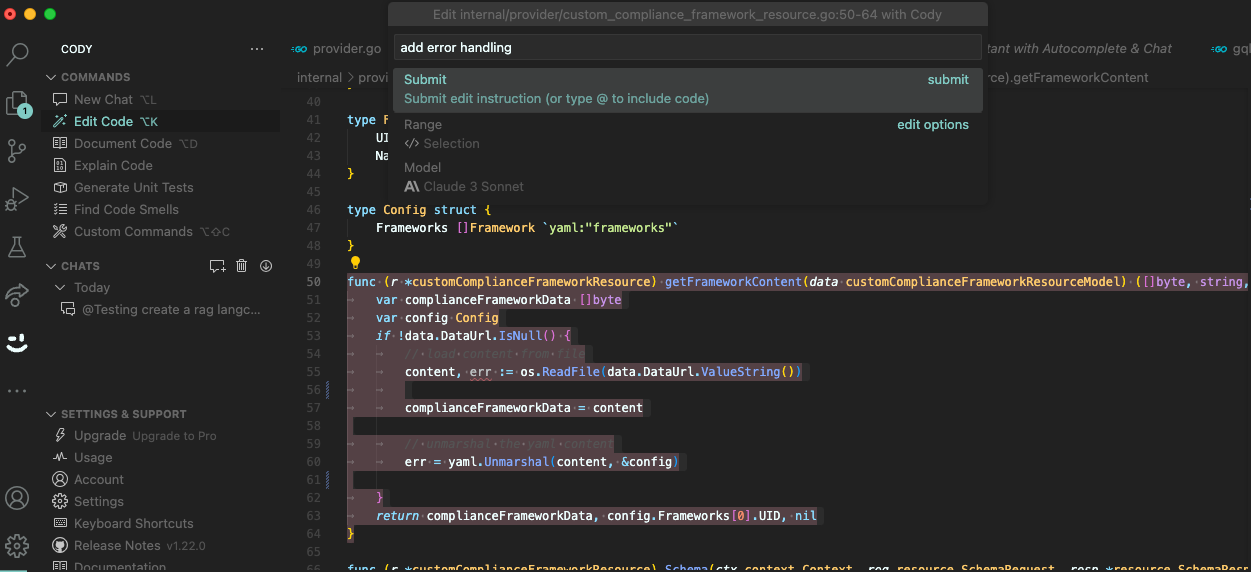Click line number 63 in gutter

click(x=314, y=516)
